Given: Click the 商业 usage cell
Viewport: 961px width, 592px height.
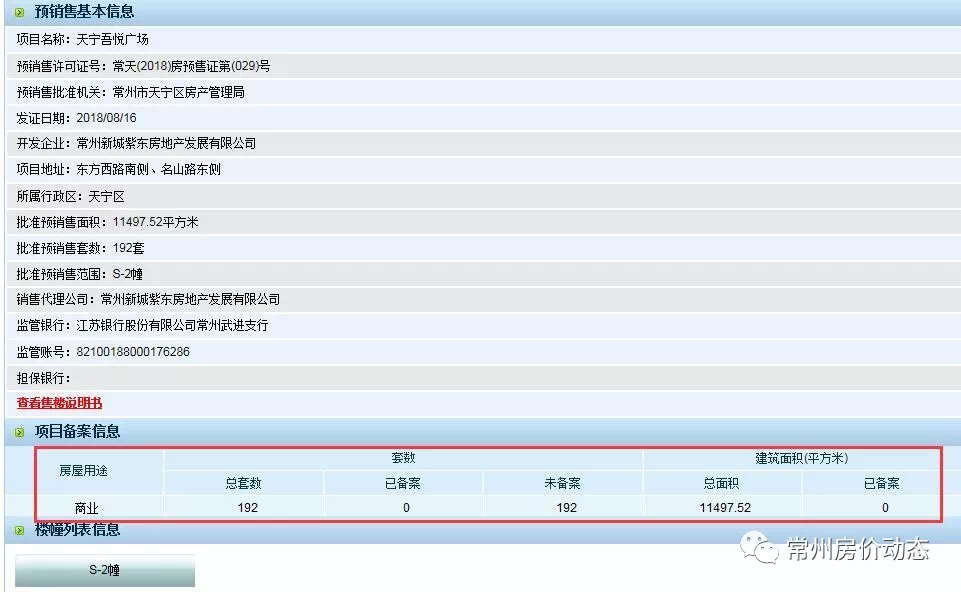Looking at the screenshot, I should click(x=86, y=508).
